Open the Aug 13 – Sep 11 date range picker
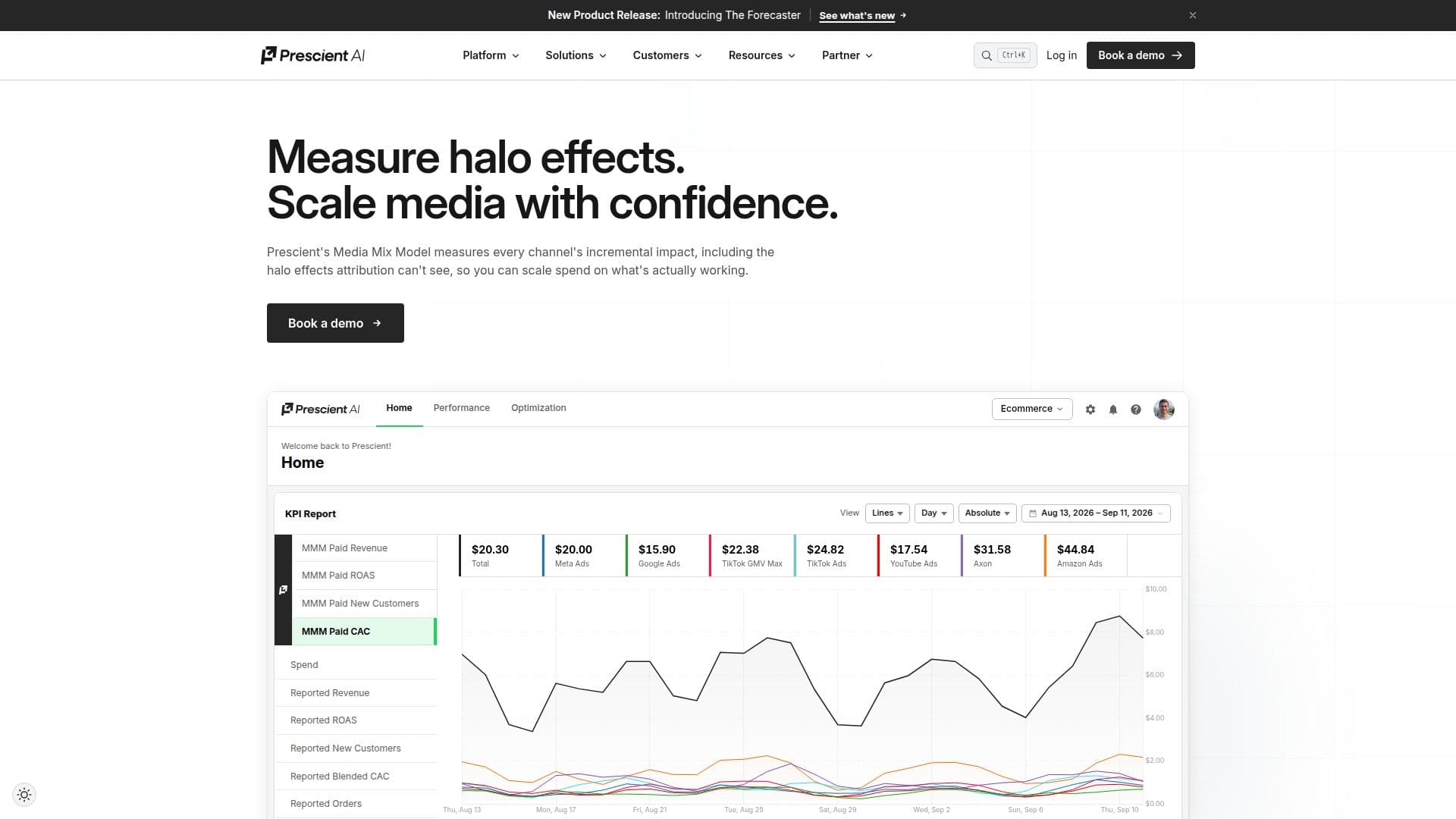The height and width of the screenshot is (819, 1456). 1096,513
